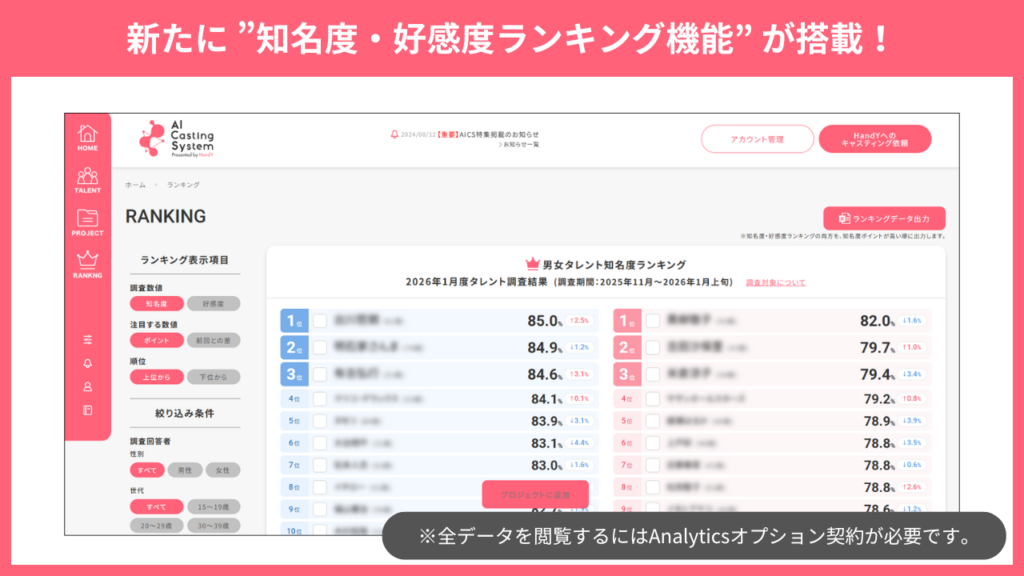Screen dimensions: 1024x576
Task: Open the sliders settings icon in sidebar
Action: 88,340
